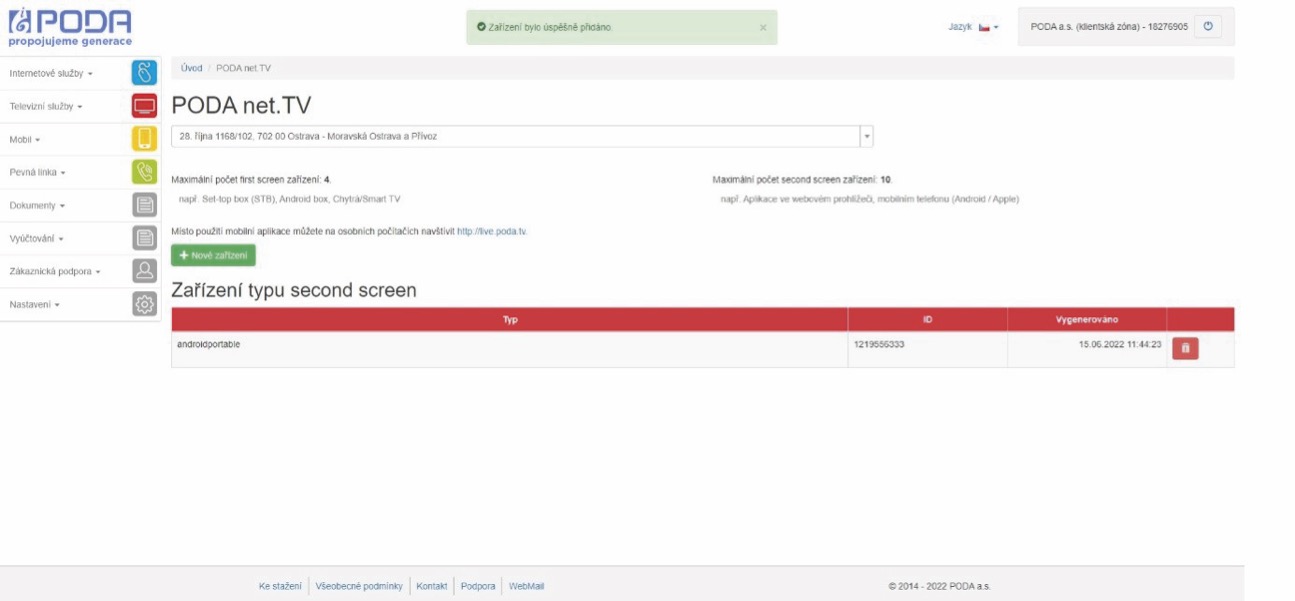Image resolution: width=1295 pixels, height=601 pixels.
Task: Expand the Pevná linka menu
Action: (37, 172)
